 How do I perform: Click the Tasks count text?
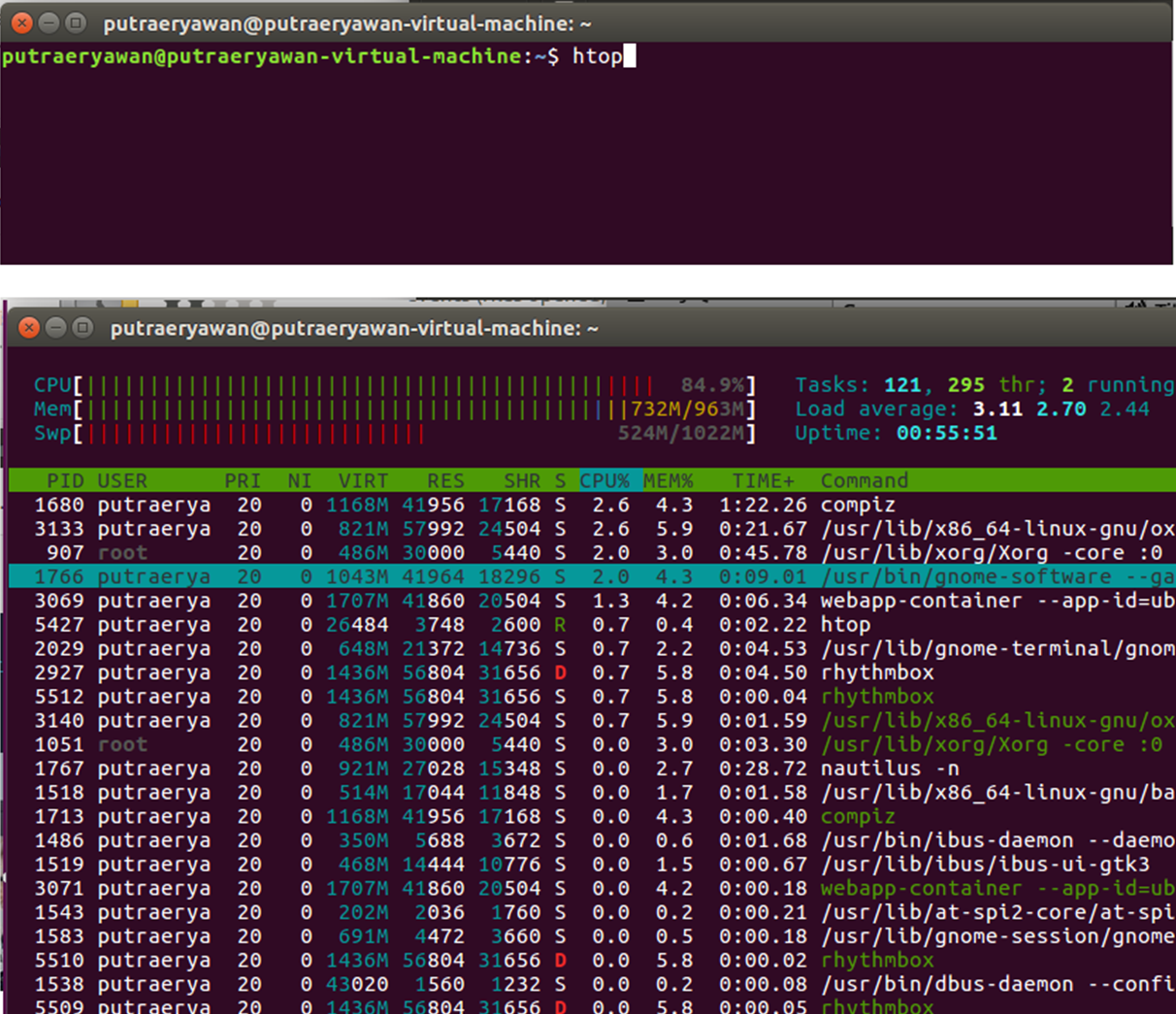click(984, 385)
